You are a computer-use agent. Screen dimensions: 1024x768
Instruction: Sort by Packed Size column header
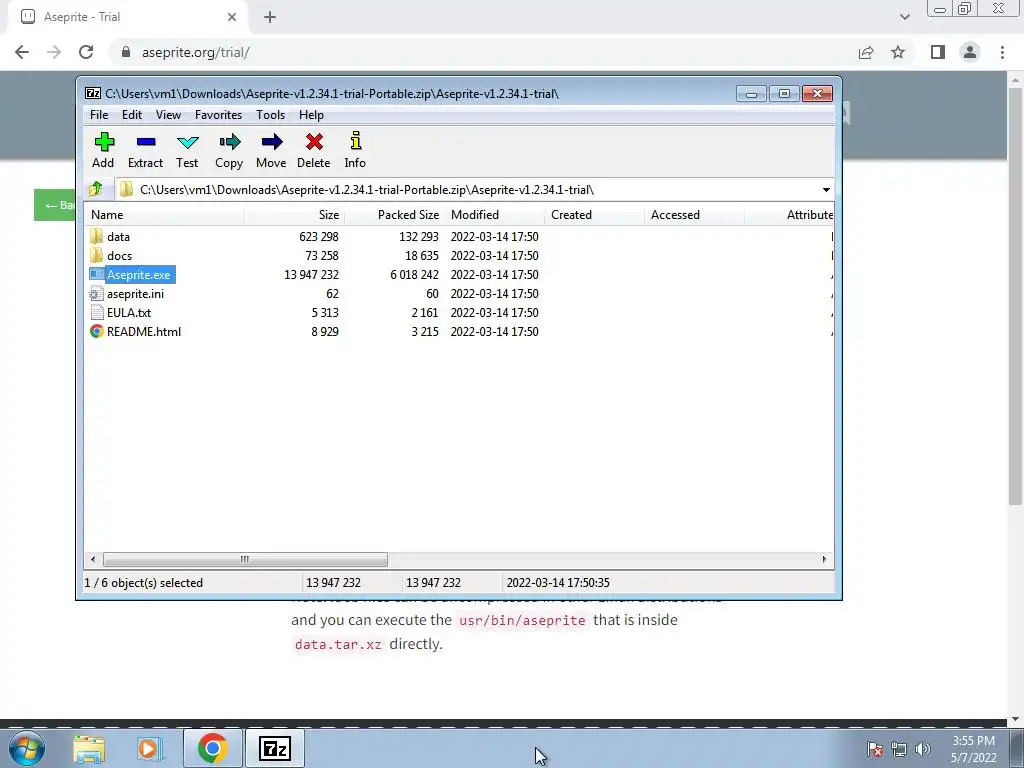click(x=394, y=215)
